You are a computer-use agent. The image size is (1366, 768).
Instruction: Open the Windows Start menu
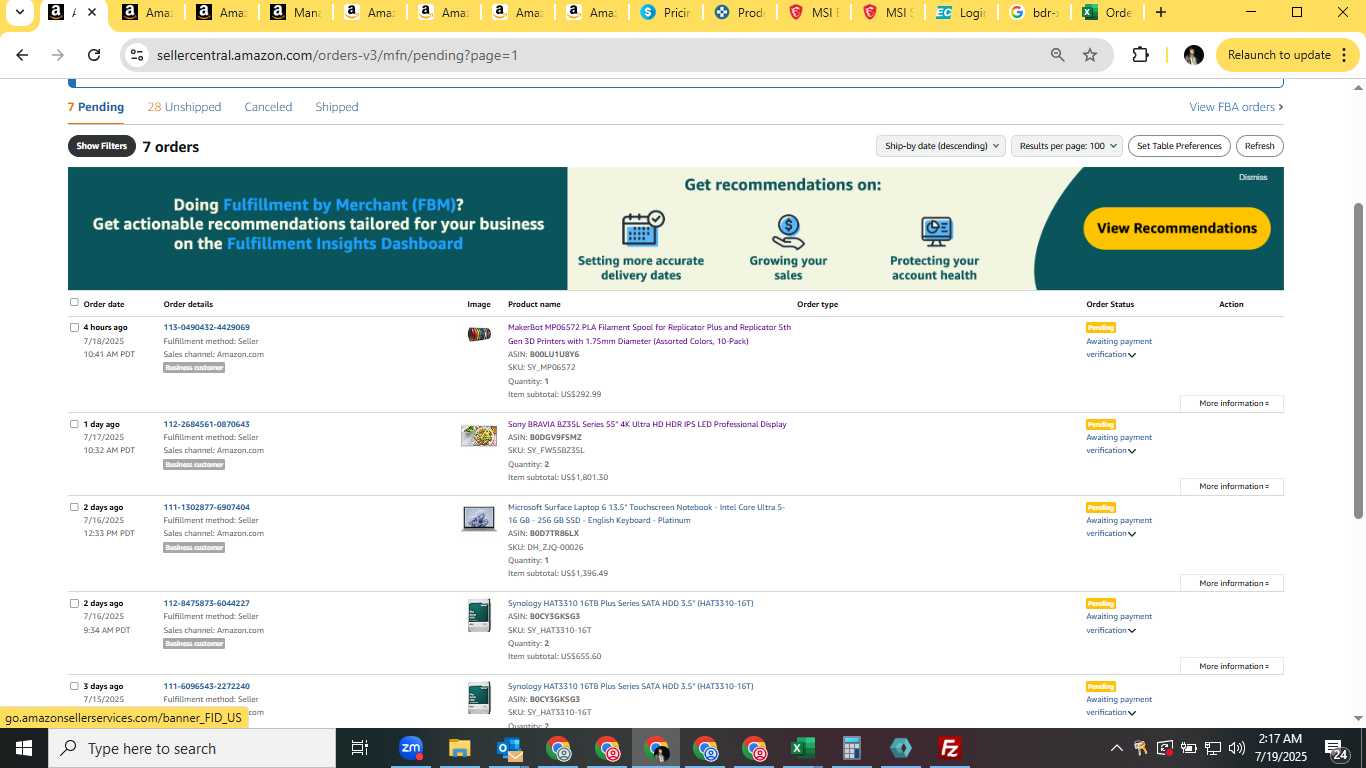tap(23, 748)
